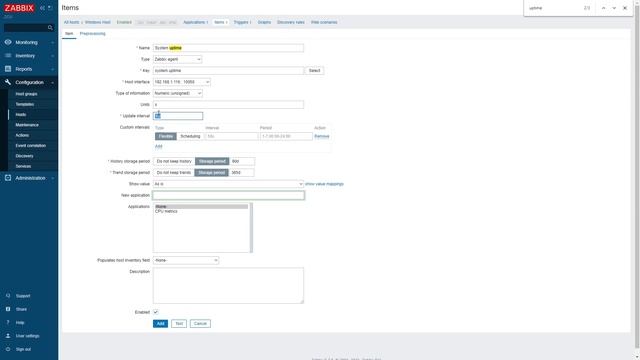Viewport: 640px width, 360px height.
Task: Click the Description text area
Action: (x=228, y=285)
